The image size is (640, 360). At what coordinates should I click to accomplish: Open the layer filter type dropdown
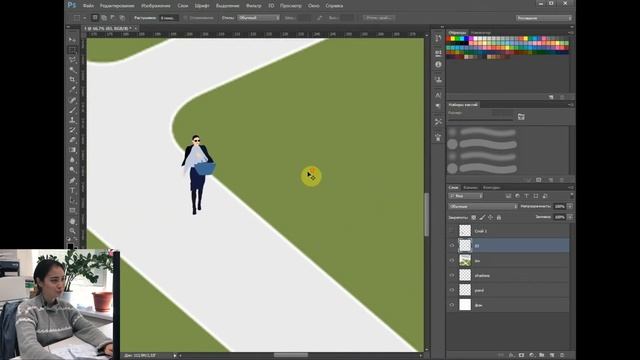(x=466, y=196)
